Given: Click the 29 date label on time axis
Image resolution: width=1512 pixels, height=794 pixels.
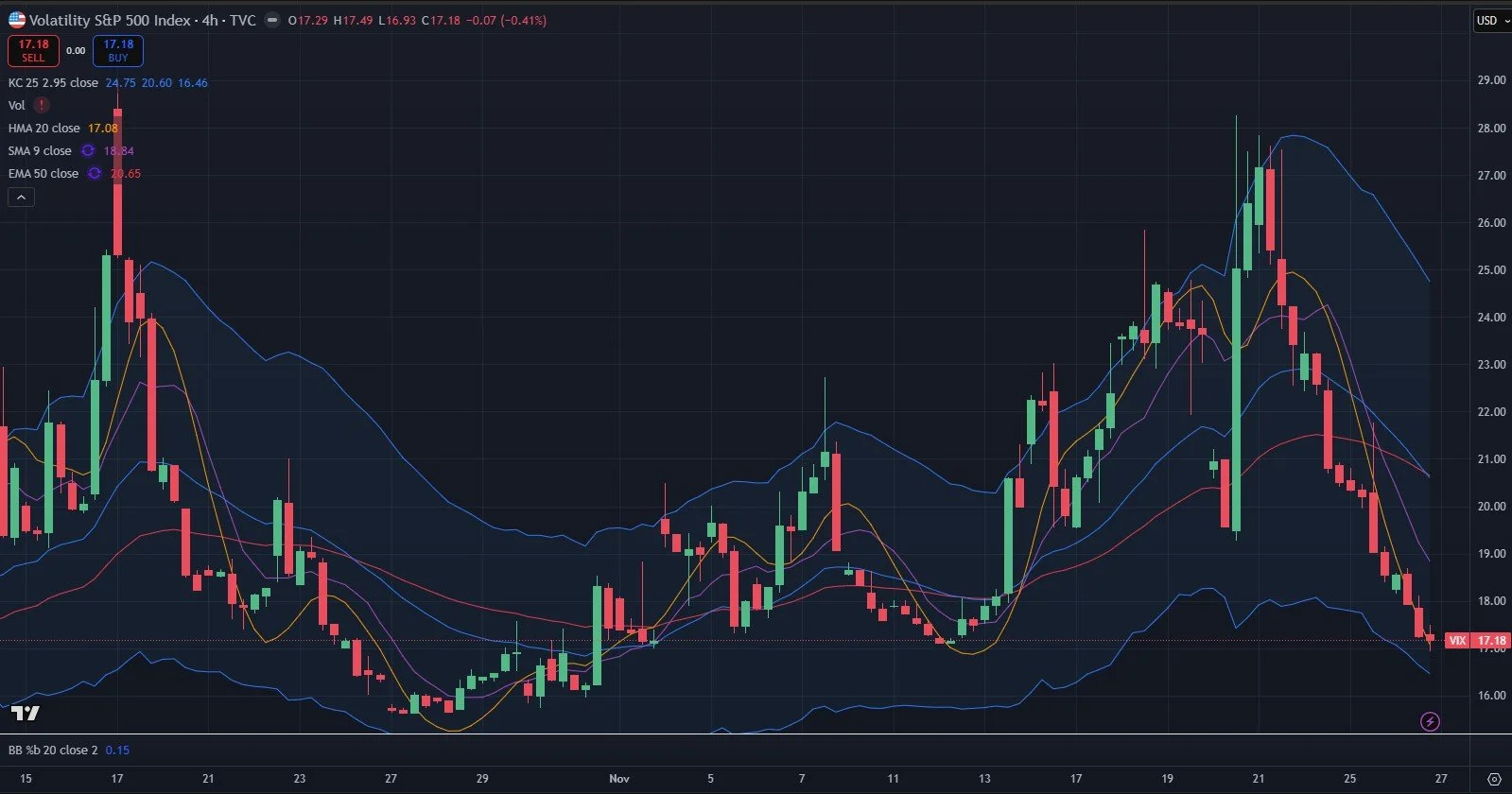Looking at the screenshot, I should point(482,778).
